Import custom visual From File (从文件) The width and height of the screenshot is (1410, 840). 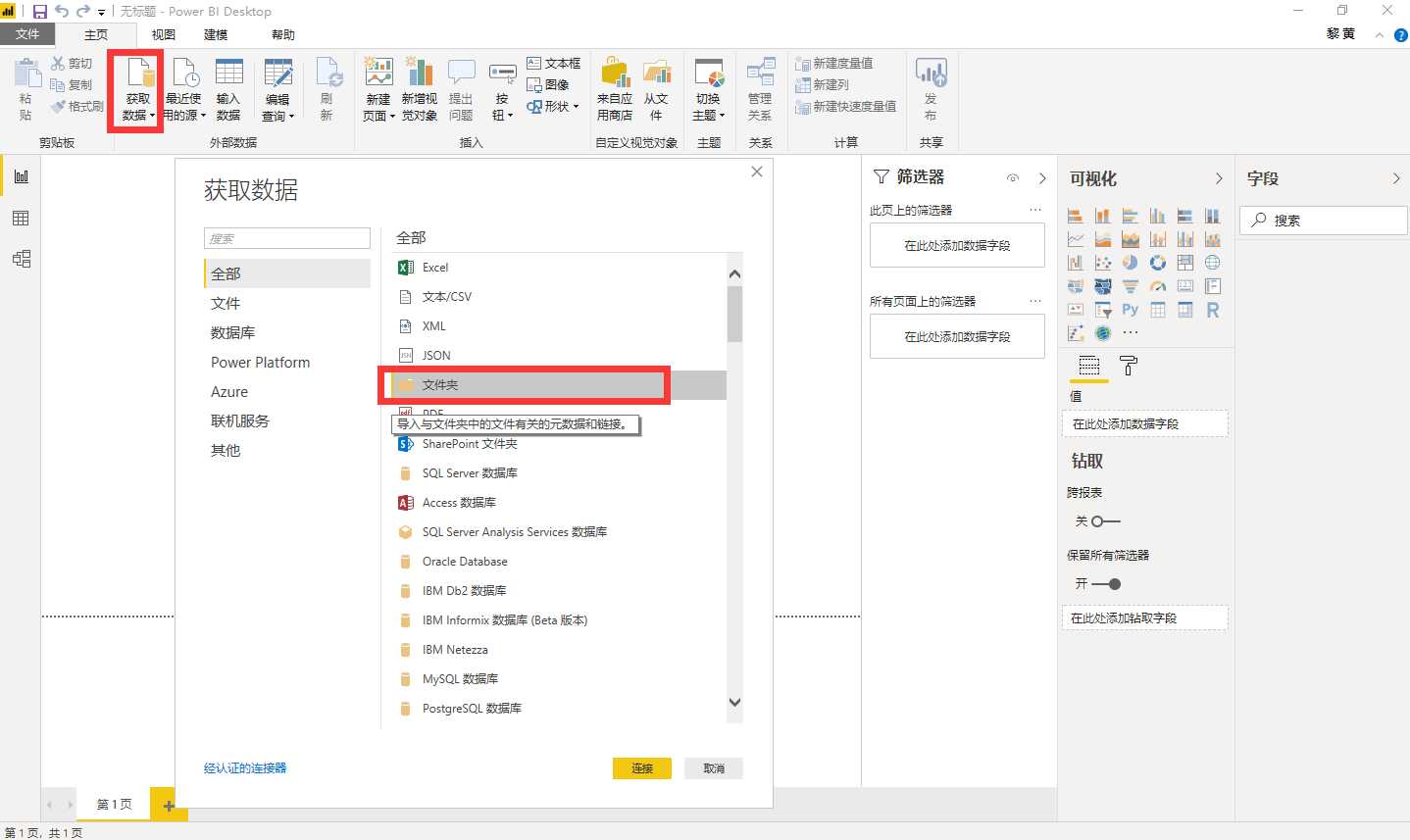[656, 90]
